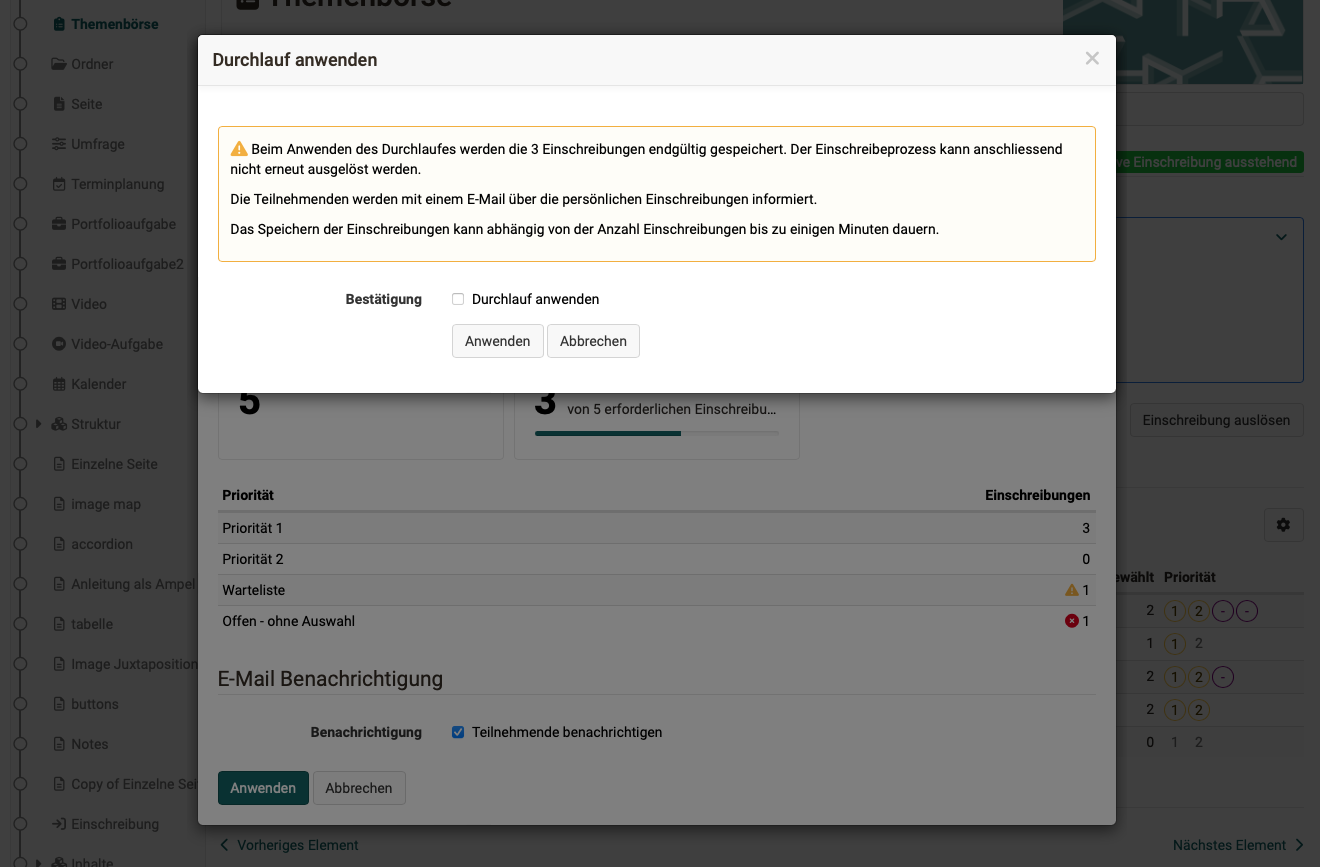Click the Terminplanung scheduling icon

pos(58,183)
